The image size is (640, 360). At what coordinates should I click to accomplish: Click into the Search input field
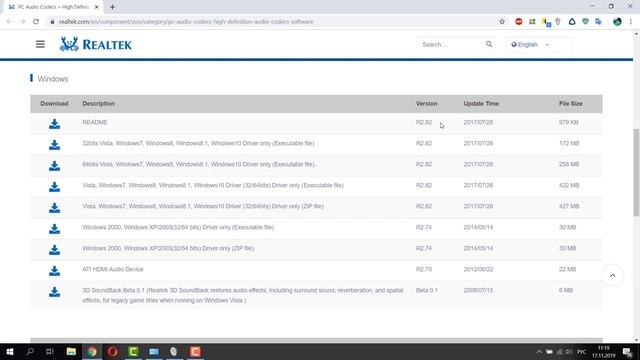coord(451,44)
